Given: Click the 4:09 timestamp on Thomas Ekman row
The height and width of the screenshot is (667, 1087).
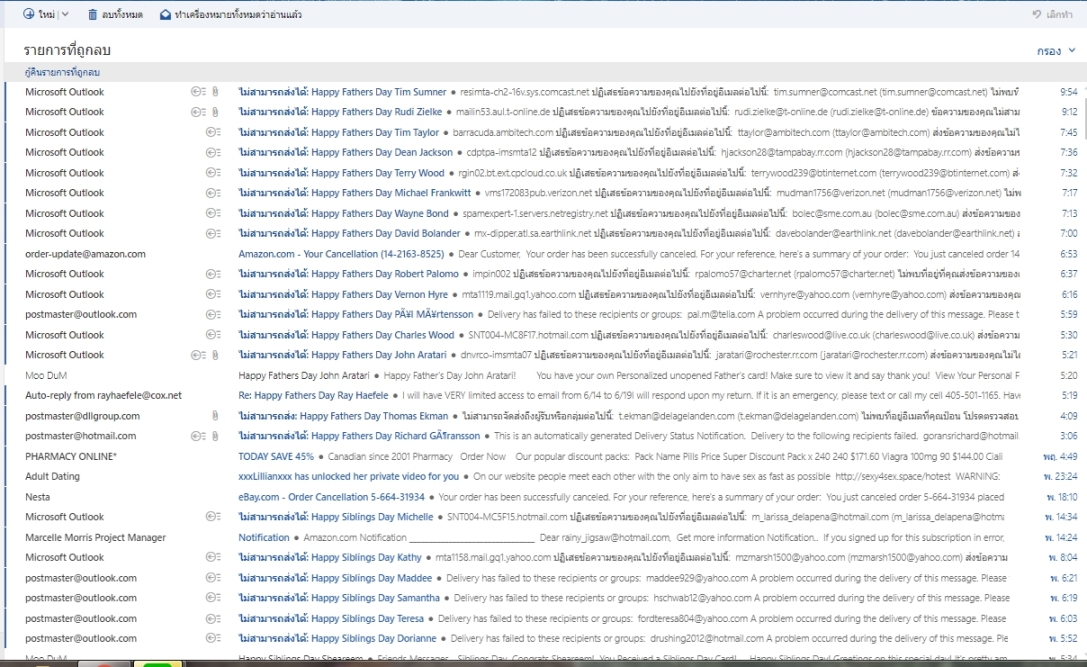Looking at the screenshot, I should coord(1068,415).
